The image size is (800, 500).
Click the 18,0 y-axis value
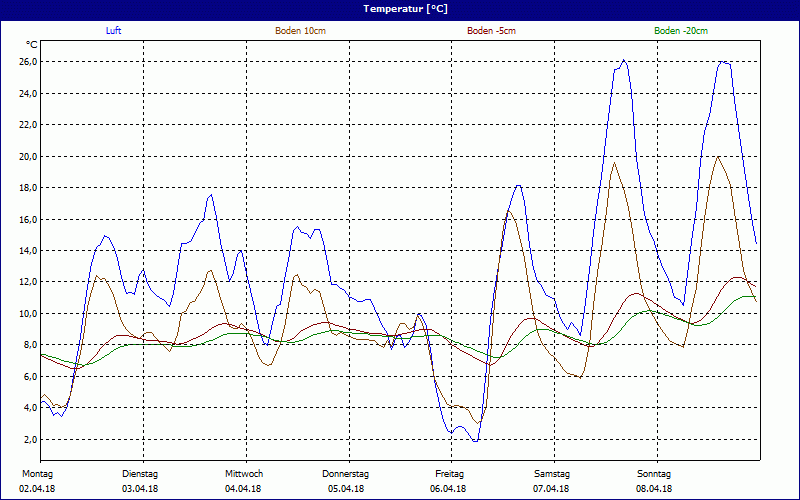[29, 188]
